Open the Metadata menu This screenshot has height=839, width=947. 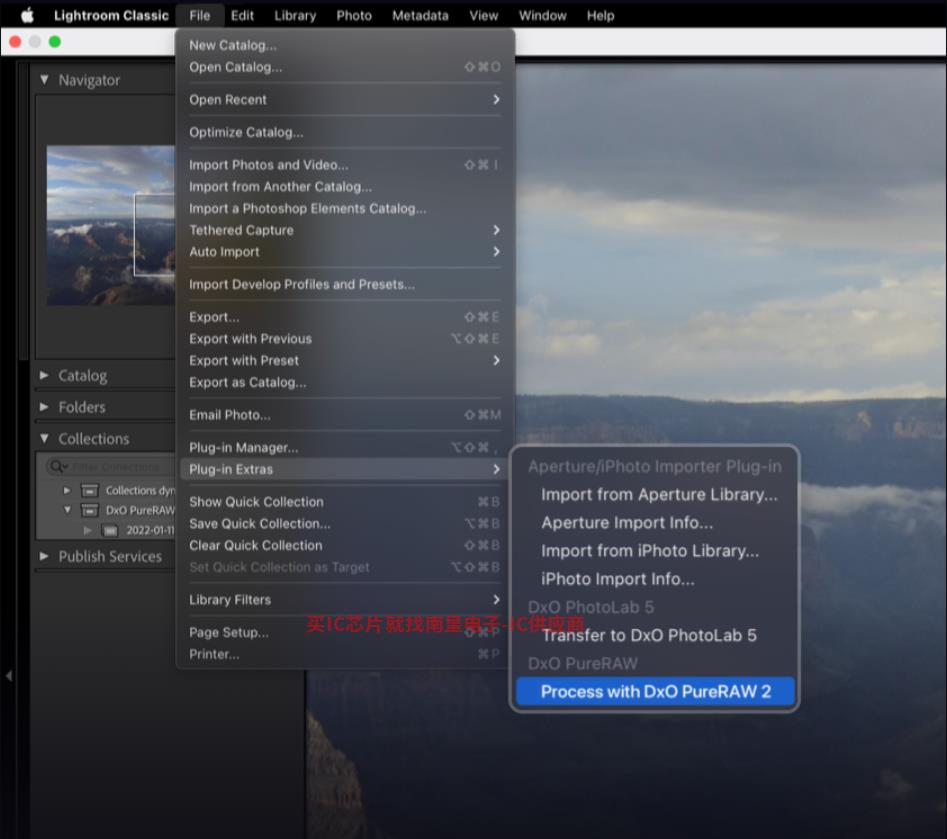pyautogui.click(x=420, y=16)
